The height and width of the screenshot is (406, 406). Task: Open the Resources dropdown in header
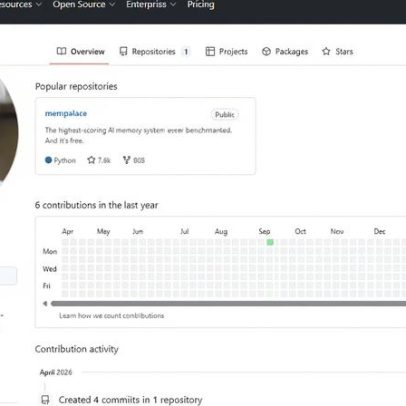(x=20, y=5)
